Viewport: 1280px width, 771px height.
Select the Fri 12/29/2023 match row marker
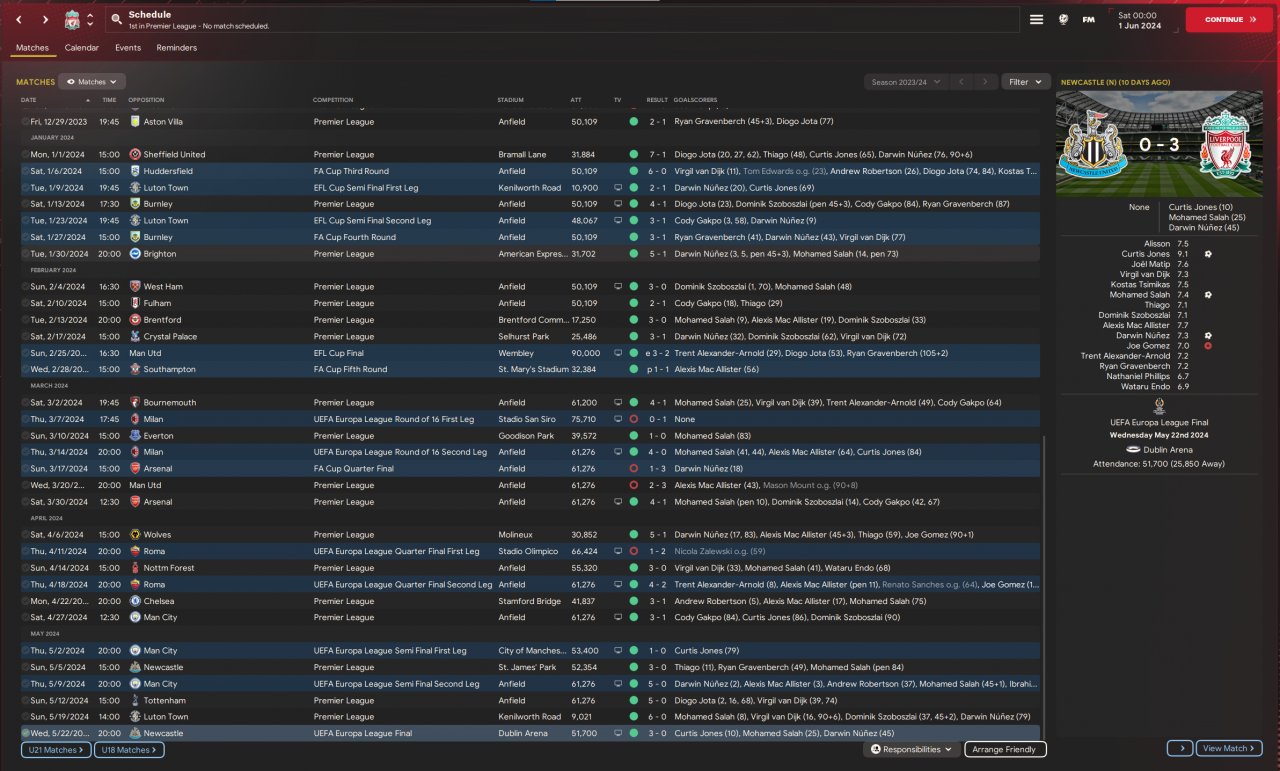(x=25, y=122)
